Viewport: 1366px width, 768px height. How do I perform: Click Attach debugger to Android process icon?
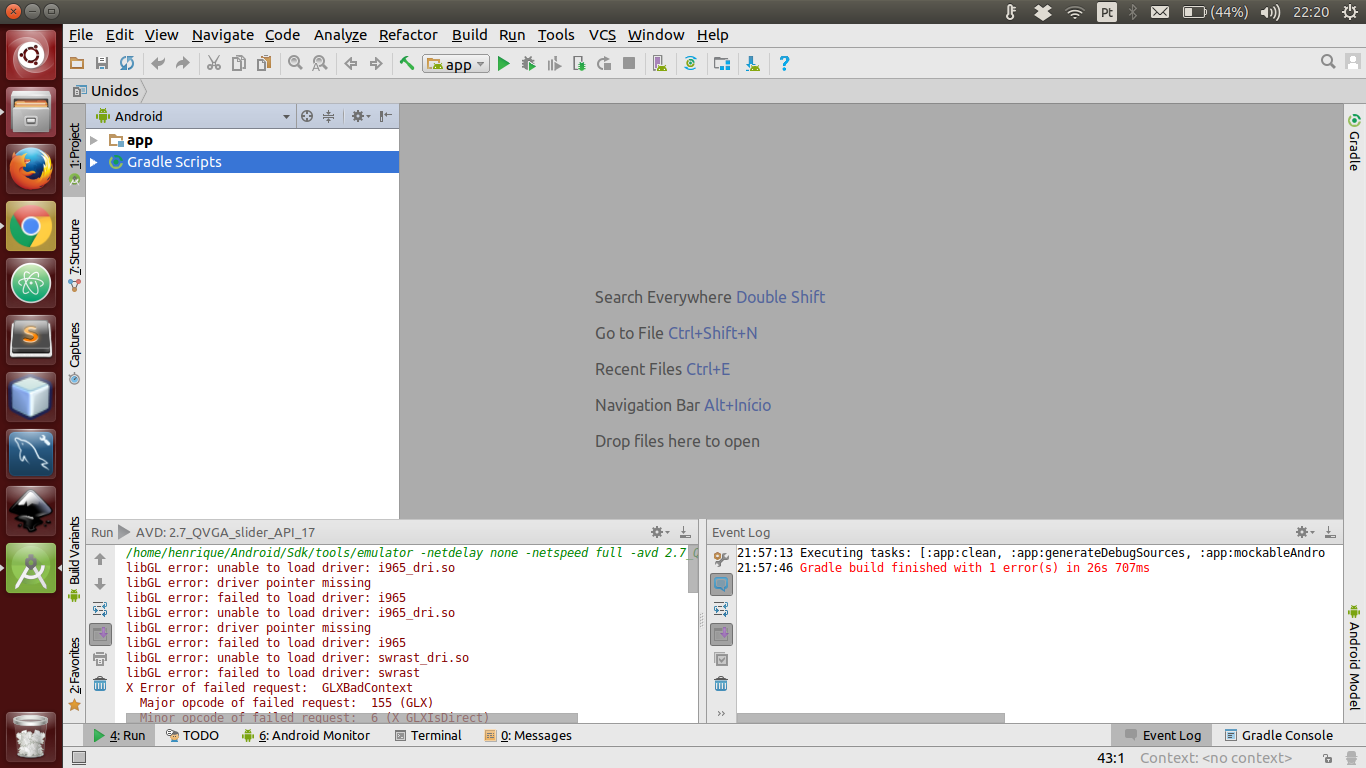579,63
